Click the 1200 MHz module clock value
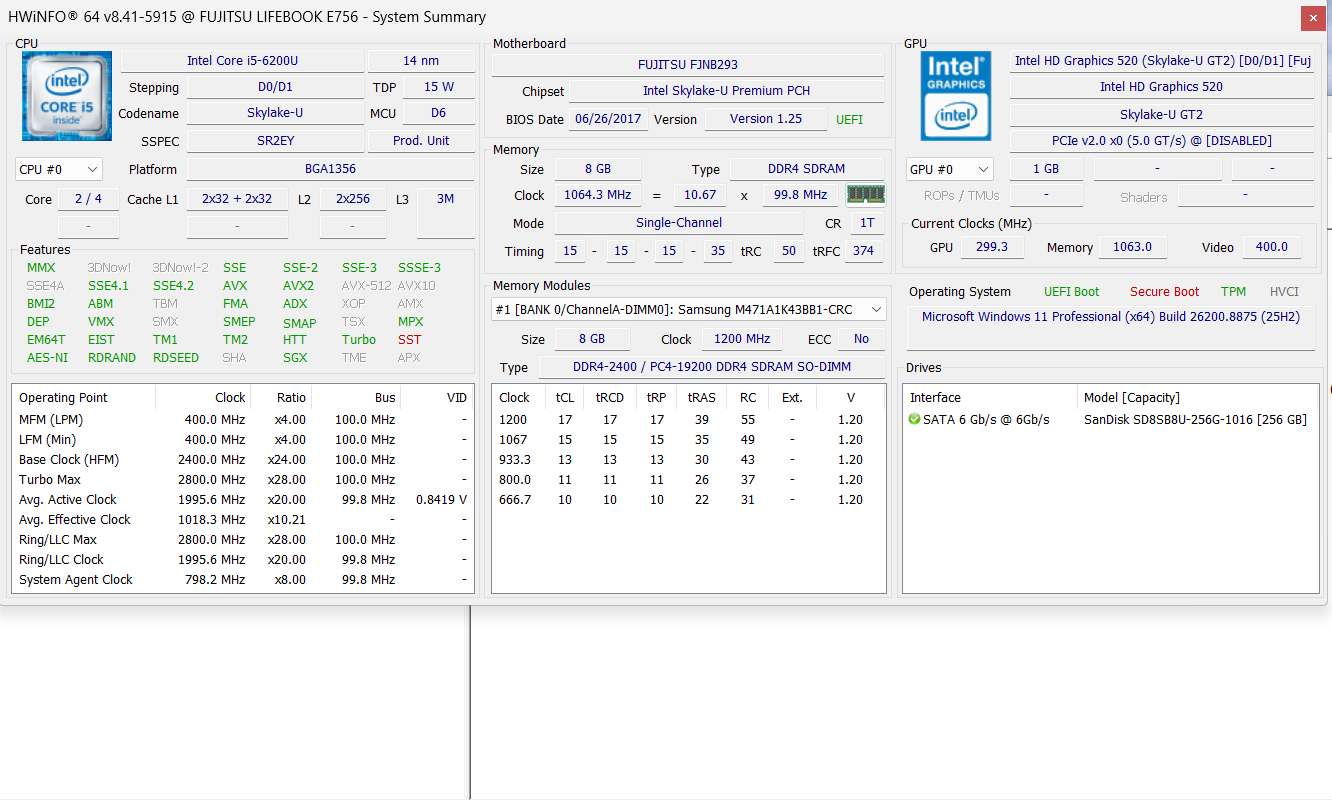Viewport: 1332px width, 800px height. [x=742, y=339]
